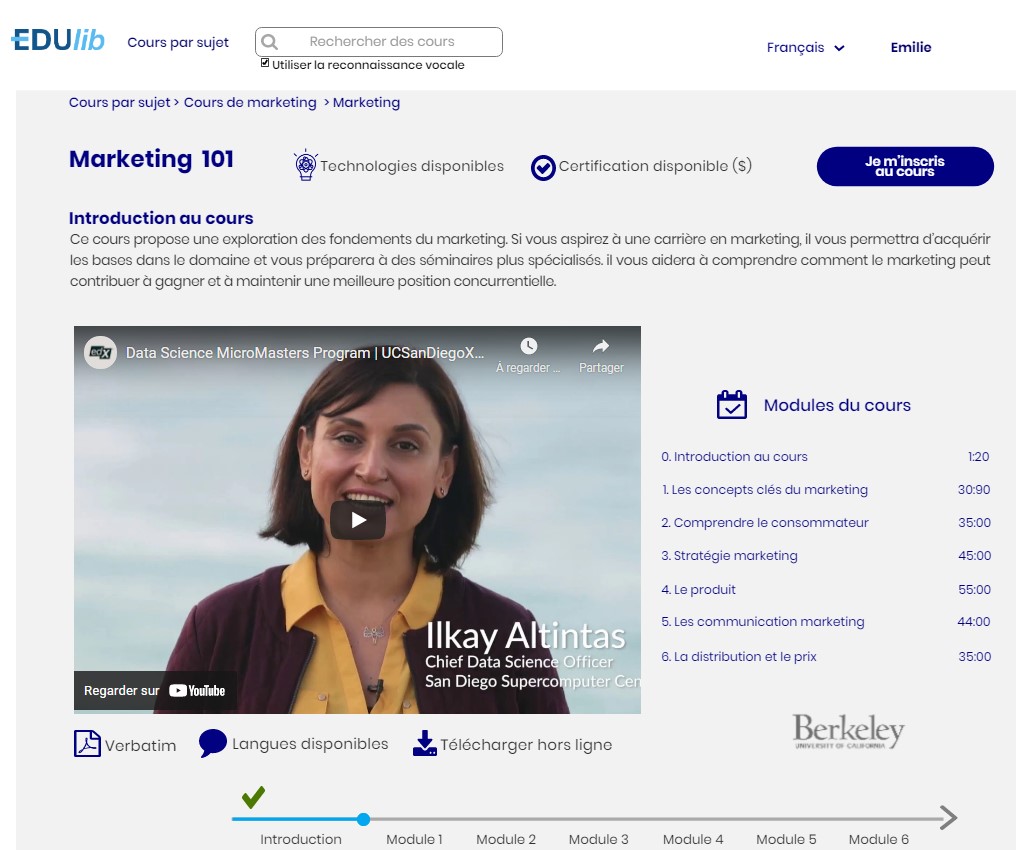Click the Télécharger hors ligne download icon
This screenshot has width=1016, height=850.
pyautogui.click(x=425, y=743)
